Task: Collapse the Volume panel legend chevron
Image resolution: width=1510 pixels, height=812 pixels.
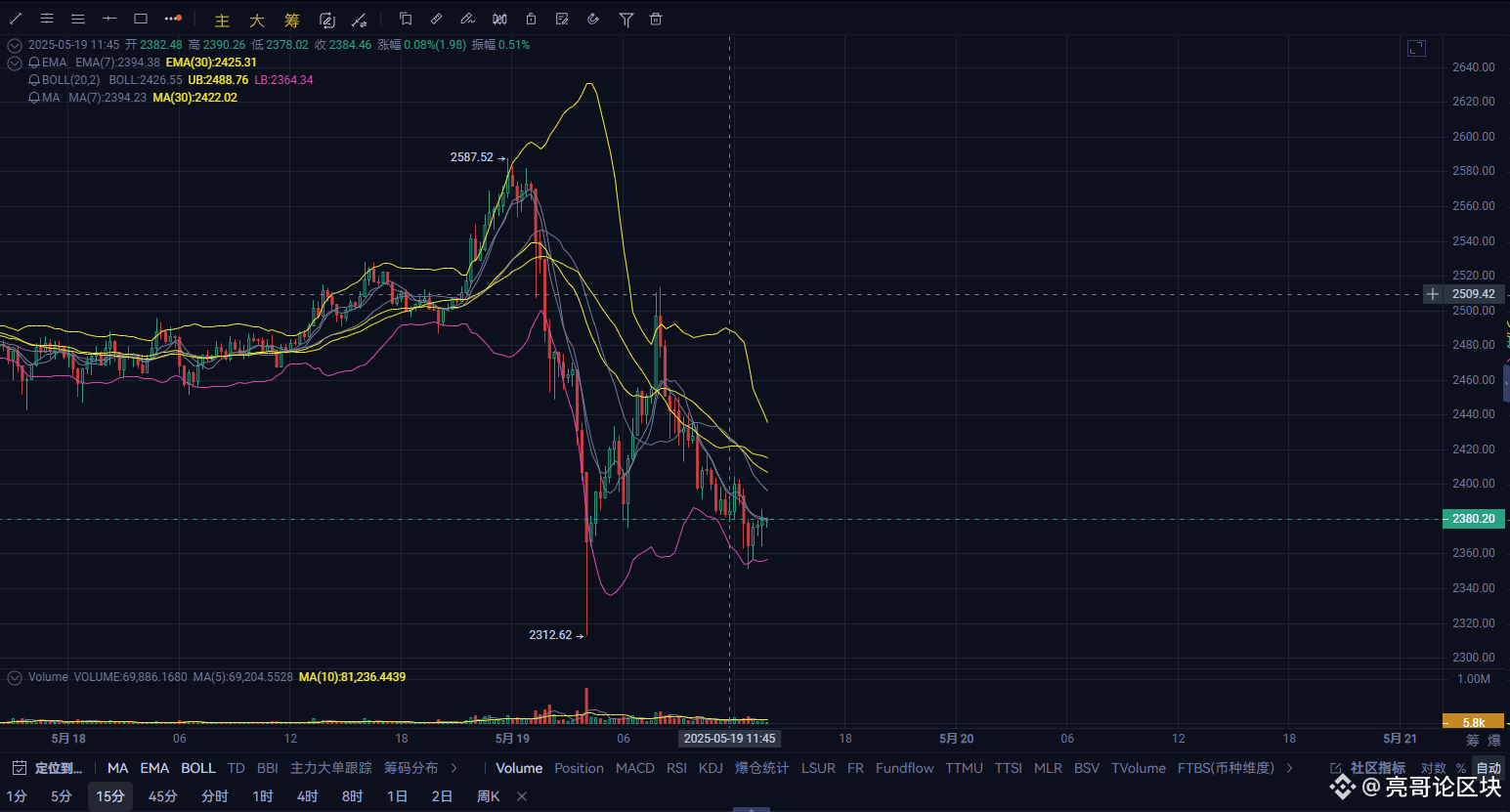Action: (x=15, y=677)
